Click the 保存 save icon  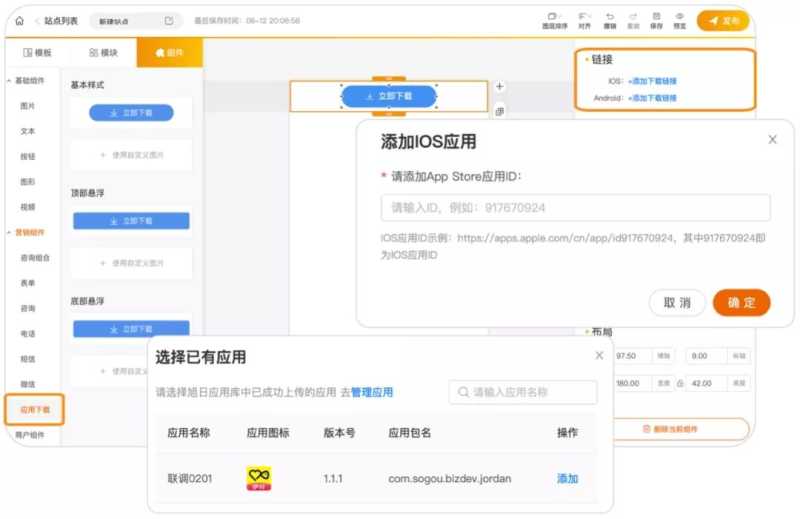pos(657,20)
